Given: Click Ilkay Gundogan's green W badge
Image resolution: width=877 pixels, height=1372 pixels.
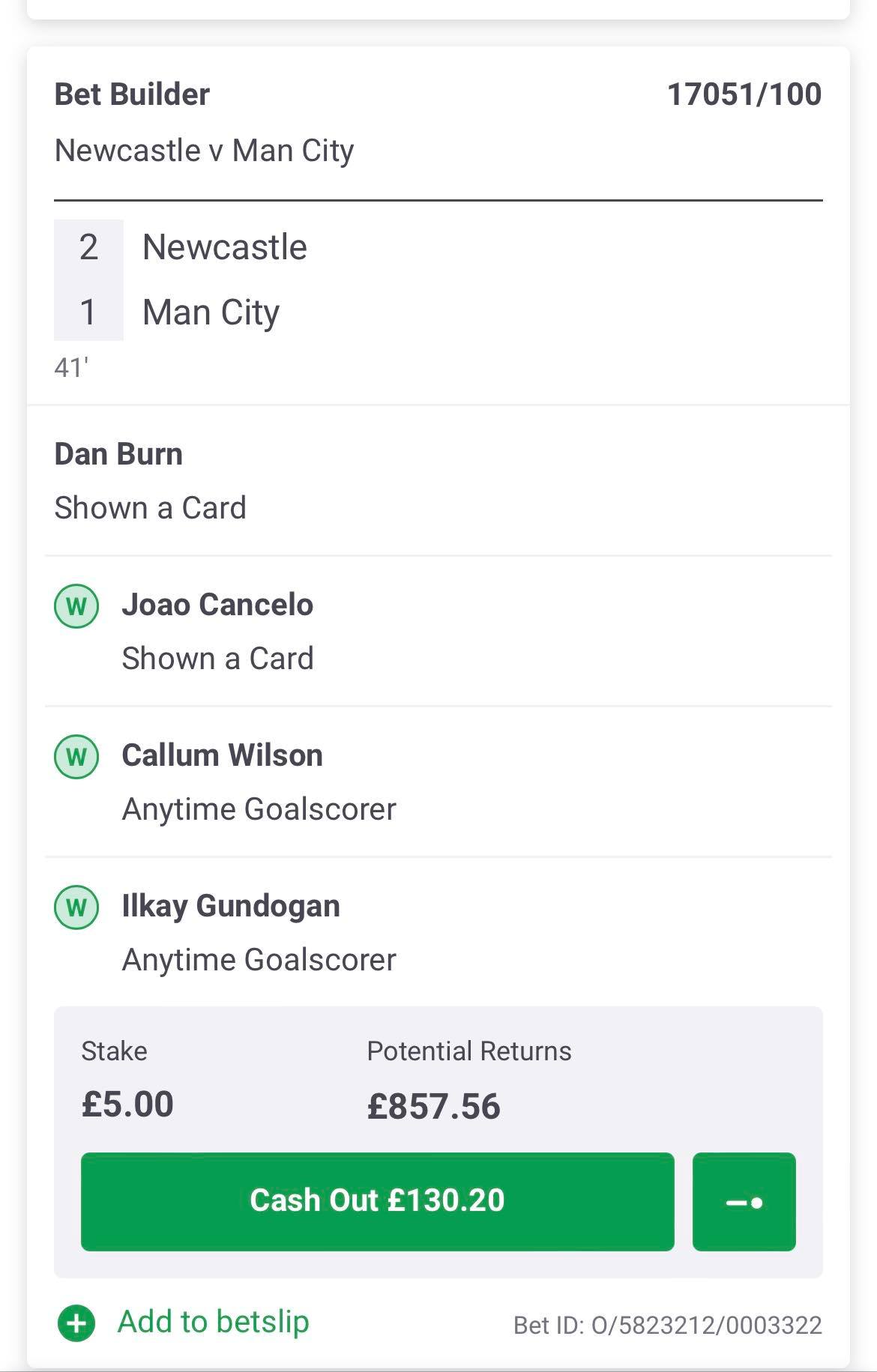Looking at the screenshot, I should (76, 907).
